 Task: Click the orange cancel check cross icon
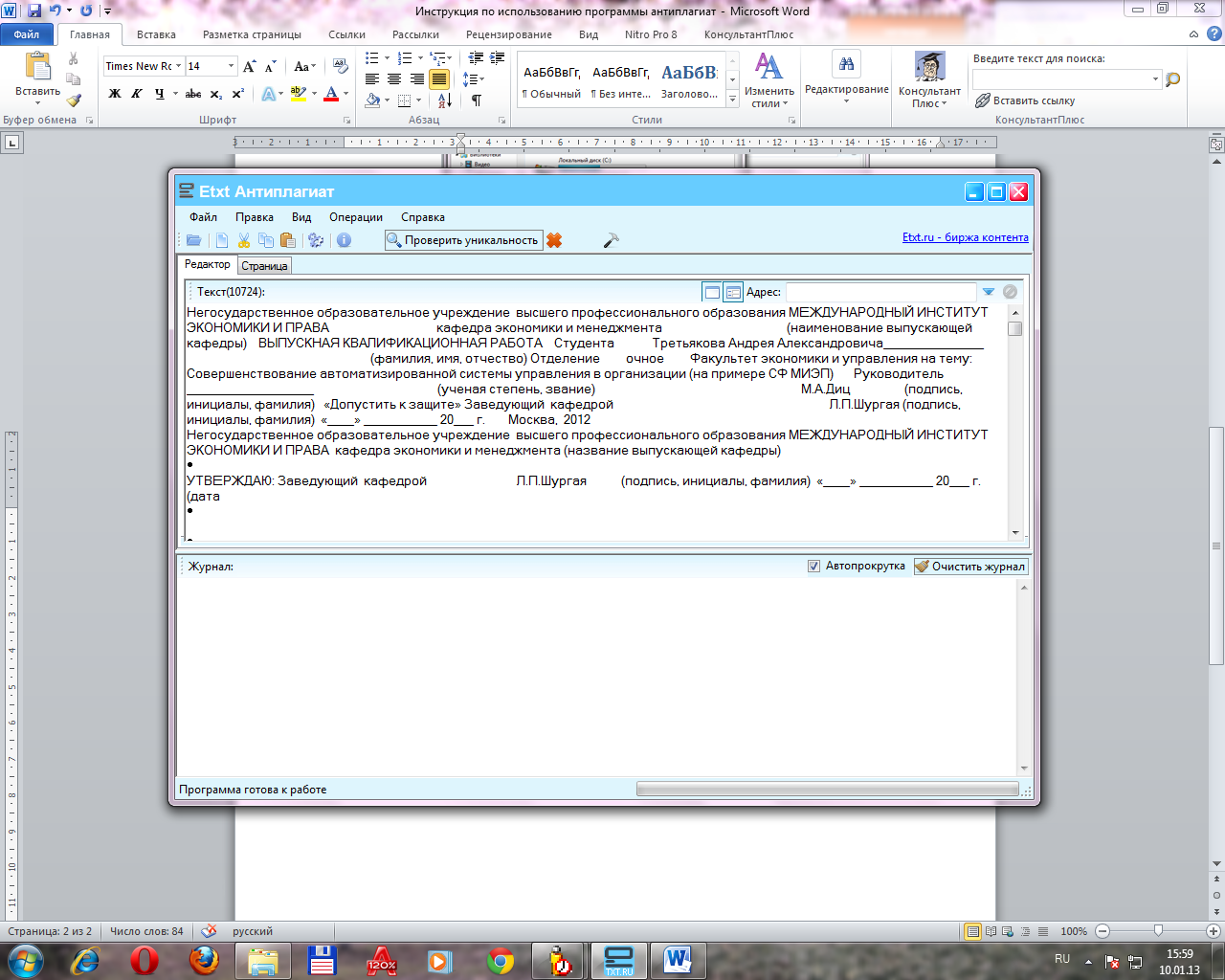(554, 240)
